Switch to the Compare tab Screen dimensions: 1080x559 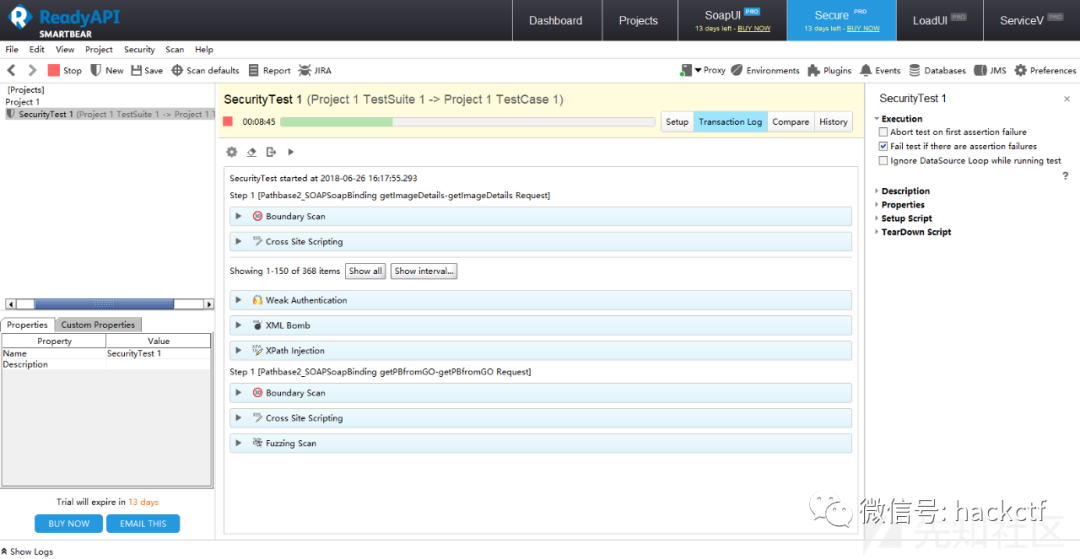(791, 122)
